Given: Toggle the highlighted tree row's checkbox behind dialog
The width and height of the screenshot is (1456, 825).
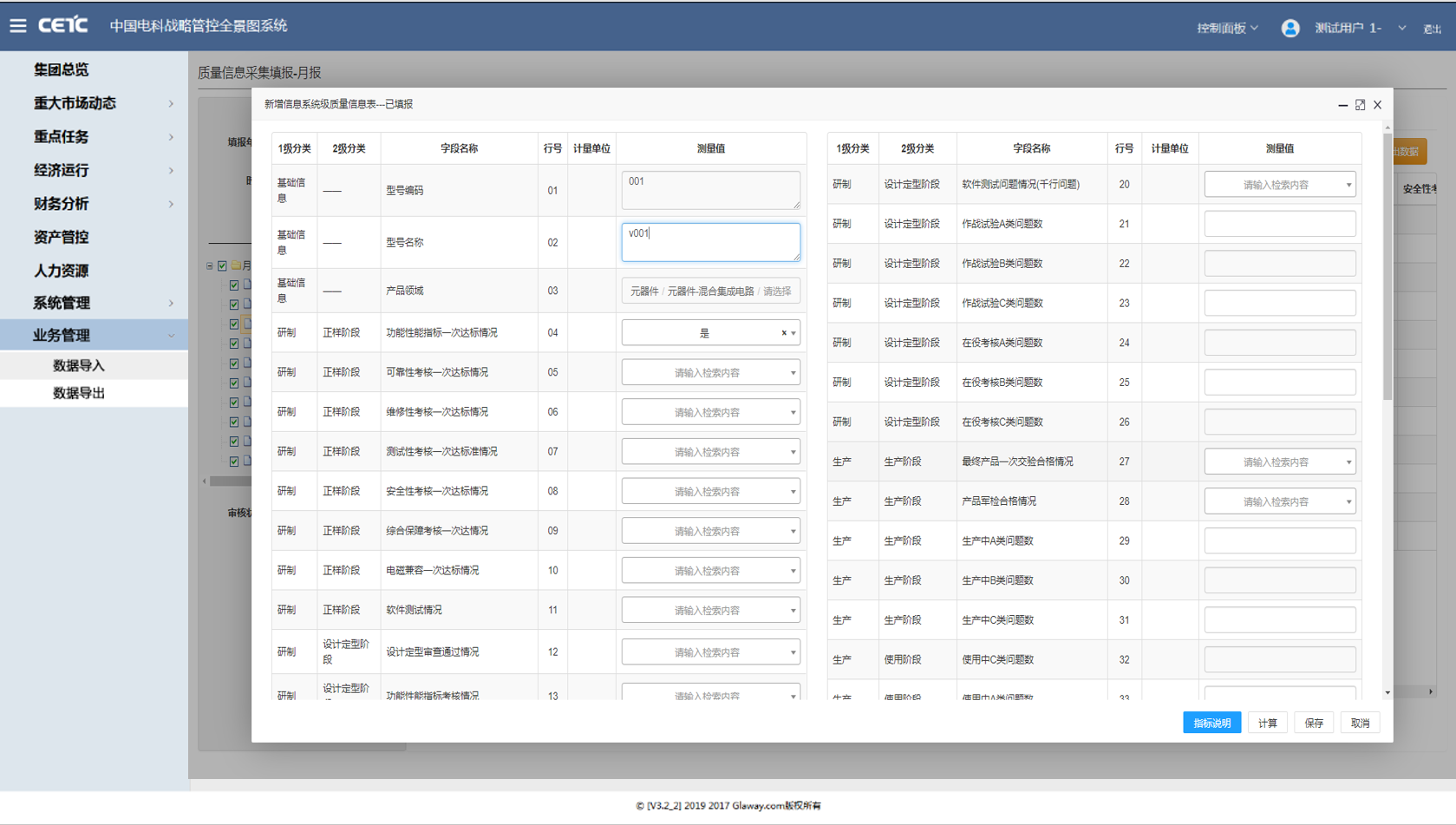Looking at the screenshot, I should (234, 324).
